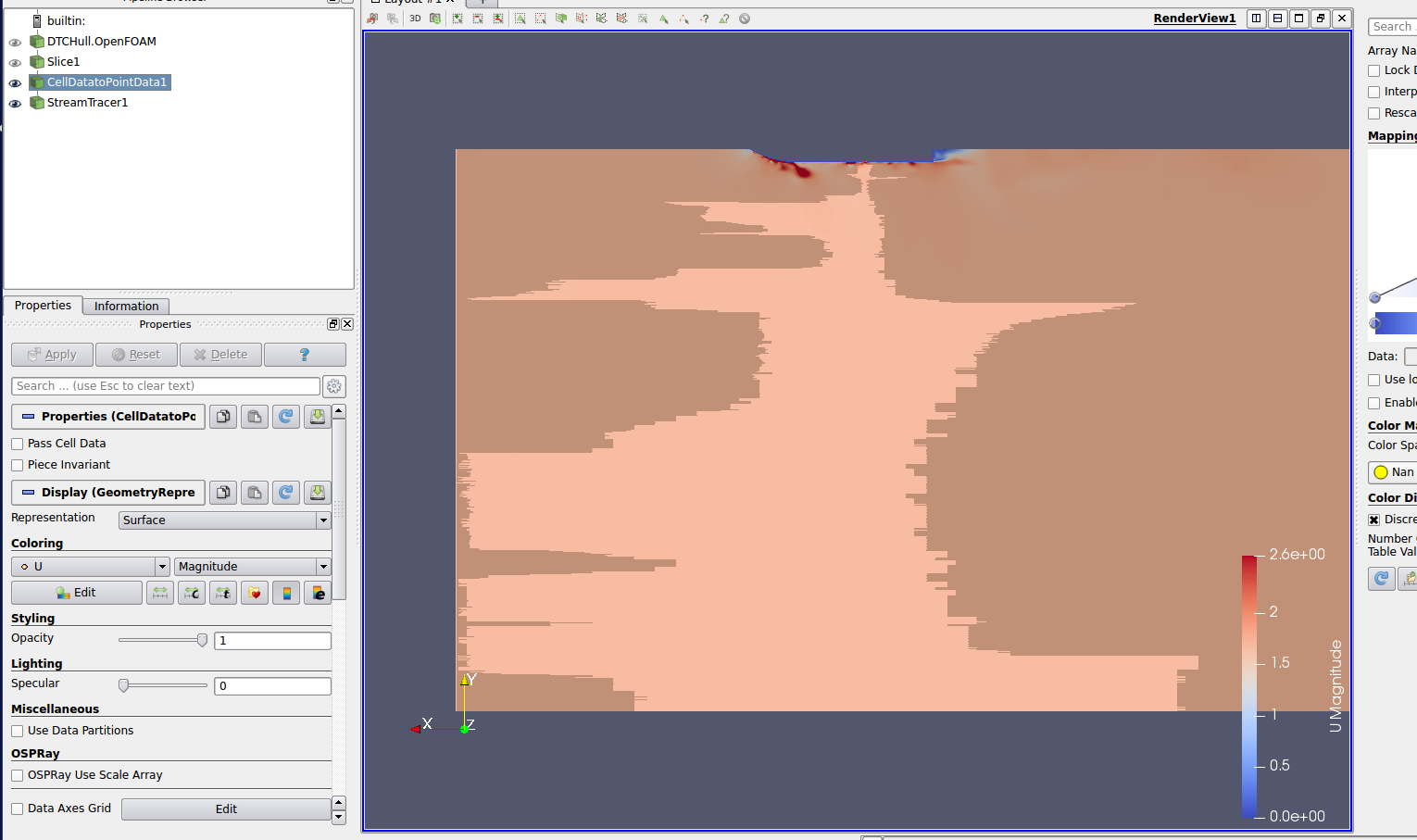This screenshot has width=1417, height=840.
Task: Click the rescale to custom range icon
Action: click(192, 593)
